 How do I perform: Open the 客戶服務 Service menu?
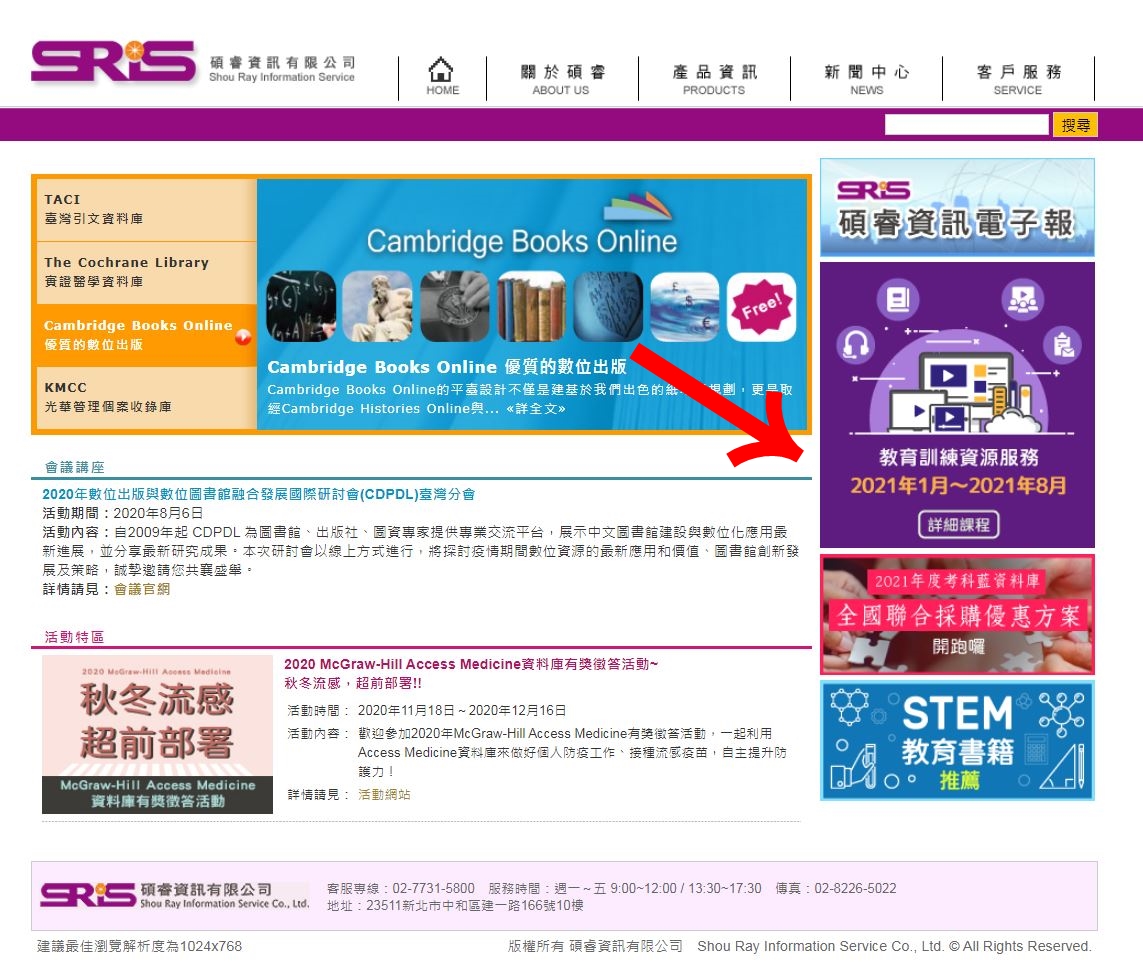pyautogui.click(x=1018, y=79)
